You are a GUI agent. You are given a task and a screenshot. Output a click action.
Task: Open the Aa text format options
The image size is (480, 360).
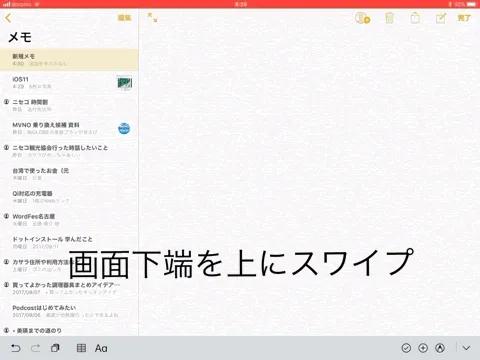(101, 348)
